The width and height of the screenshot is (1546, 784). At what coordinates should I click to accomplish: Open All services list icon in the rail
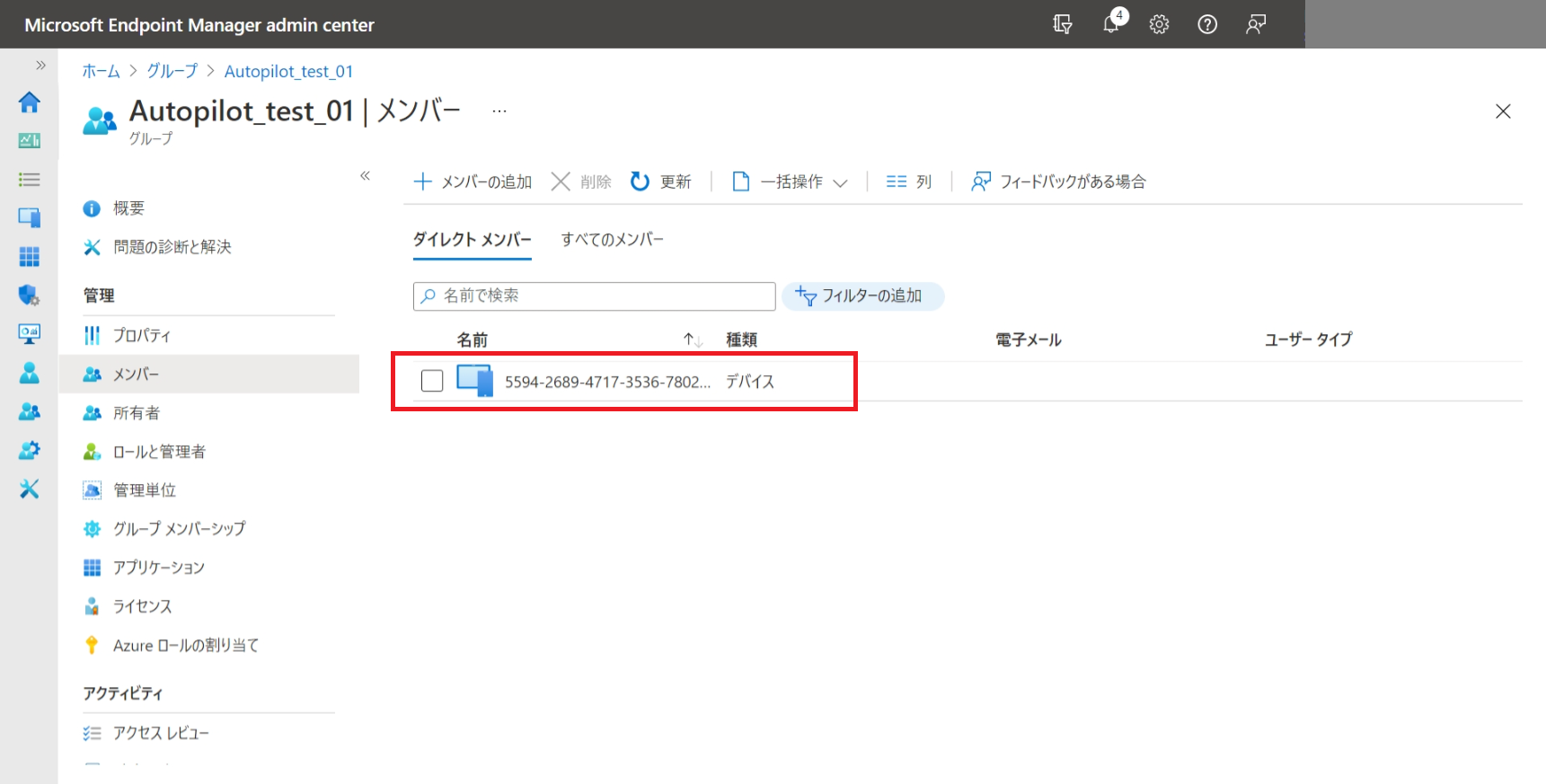click(x=30, y=180)
